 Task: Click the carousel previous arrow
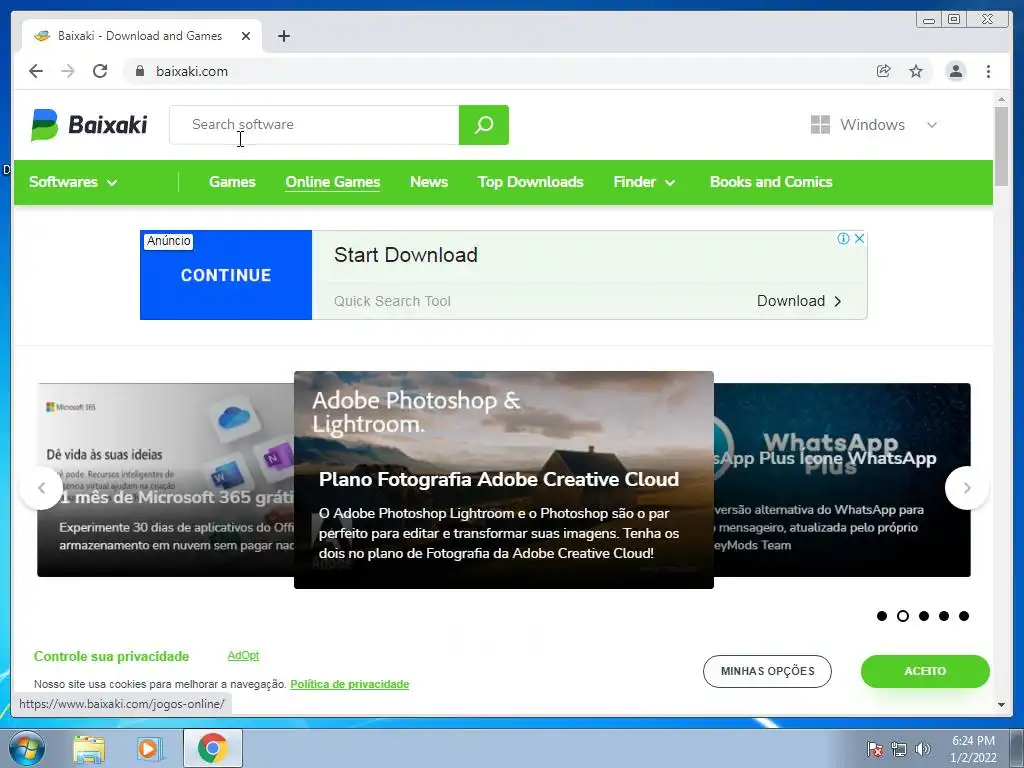point(41,488)
